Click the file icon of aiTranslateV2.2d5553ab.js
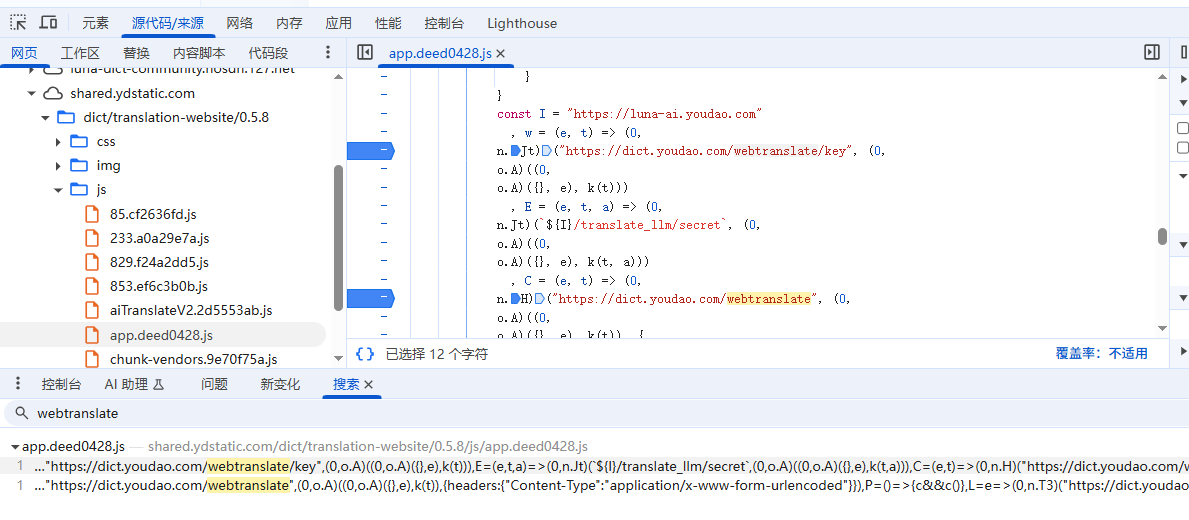 (92, 311)
